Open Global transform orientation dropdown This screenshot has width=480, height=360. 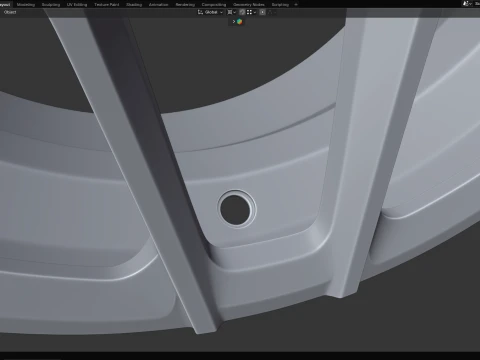pyautogui.click(x=210, y=12)
